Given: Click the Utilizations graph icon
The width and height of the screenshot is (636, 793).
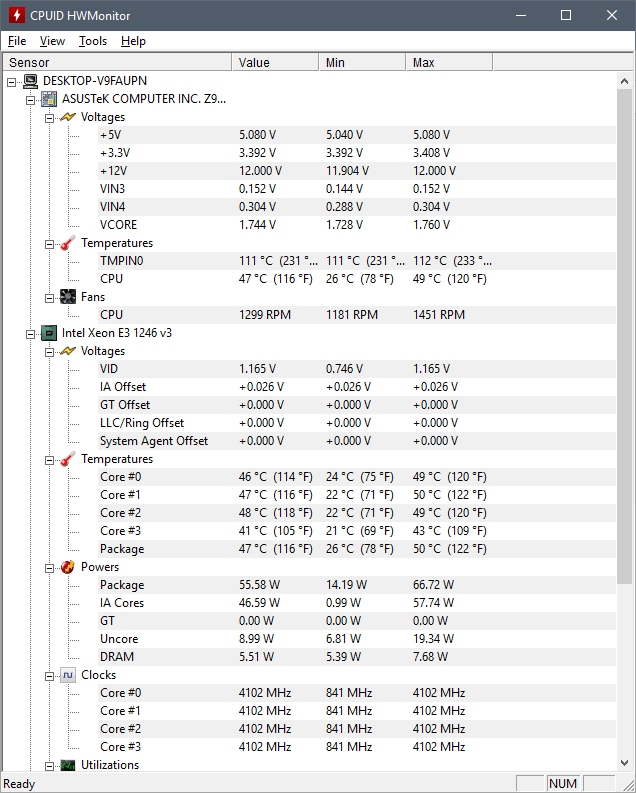Looking at the screenshot, I should 68,765.
